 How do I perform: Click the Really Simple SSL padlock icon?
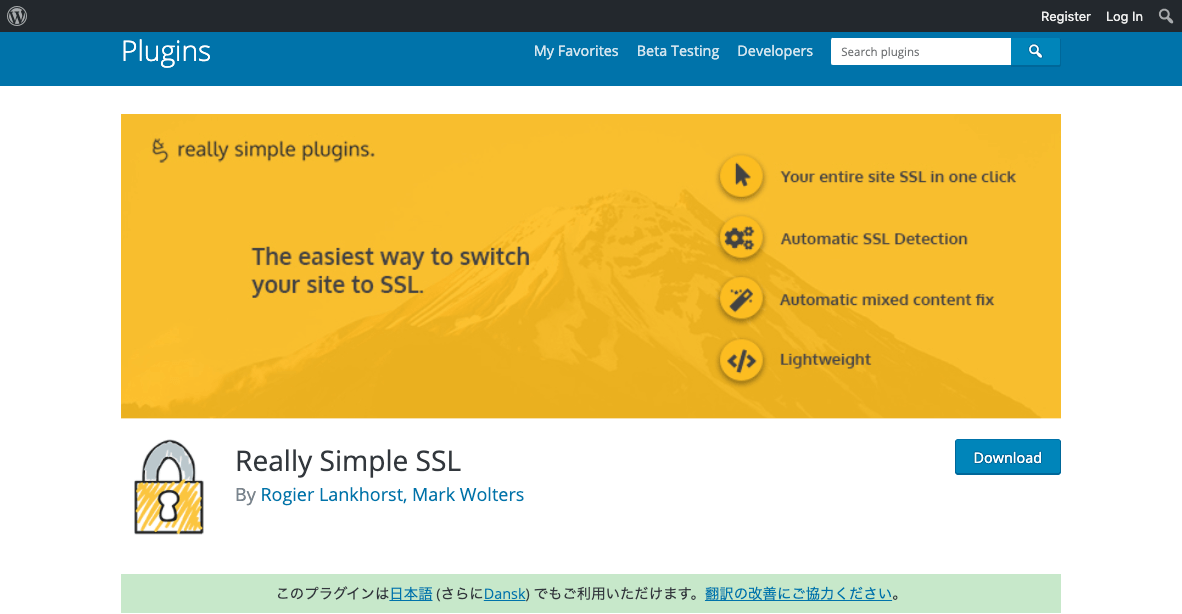click(168, 487)
